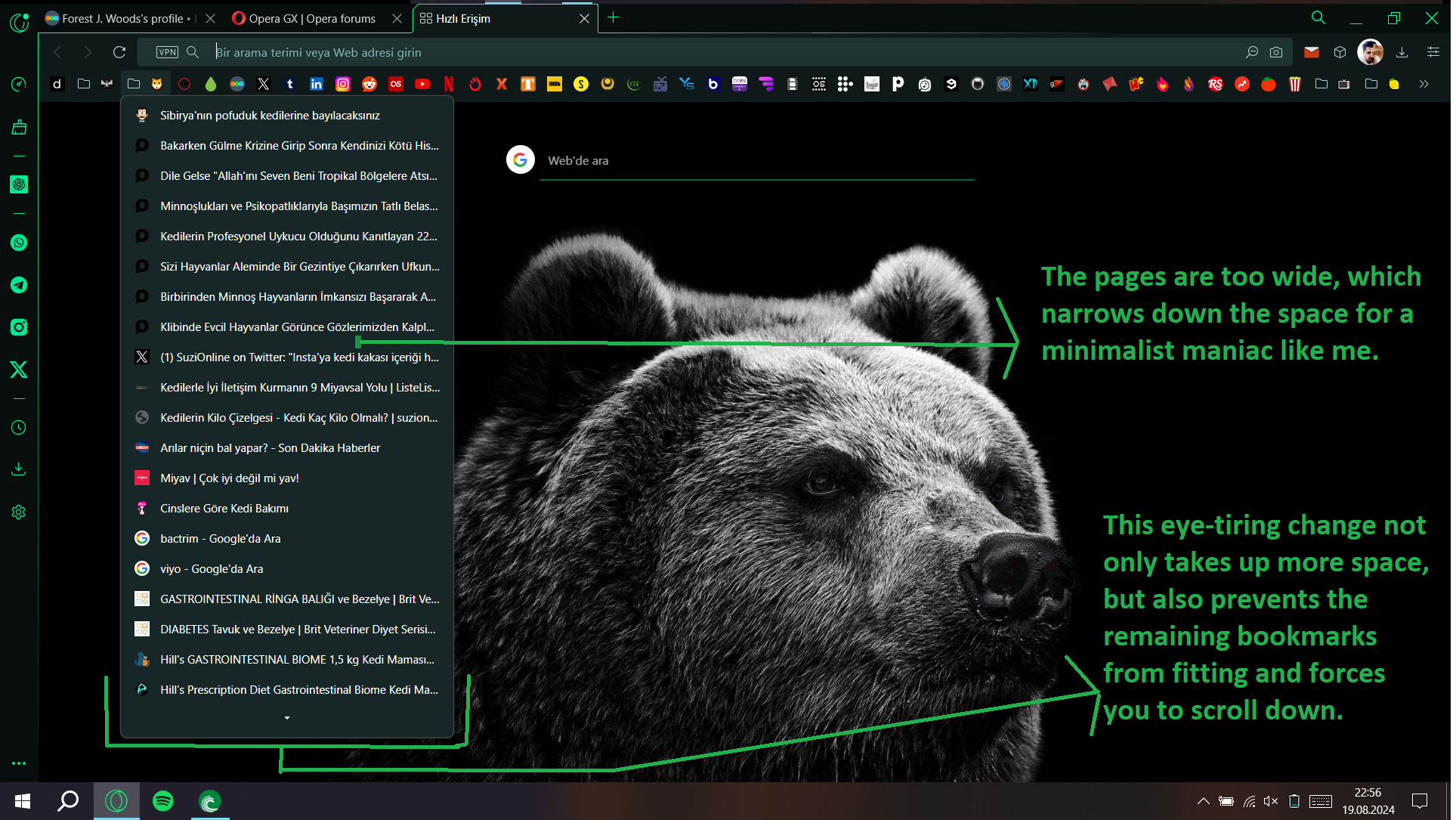Open the sidebar three-dots menu

19,763
